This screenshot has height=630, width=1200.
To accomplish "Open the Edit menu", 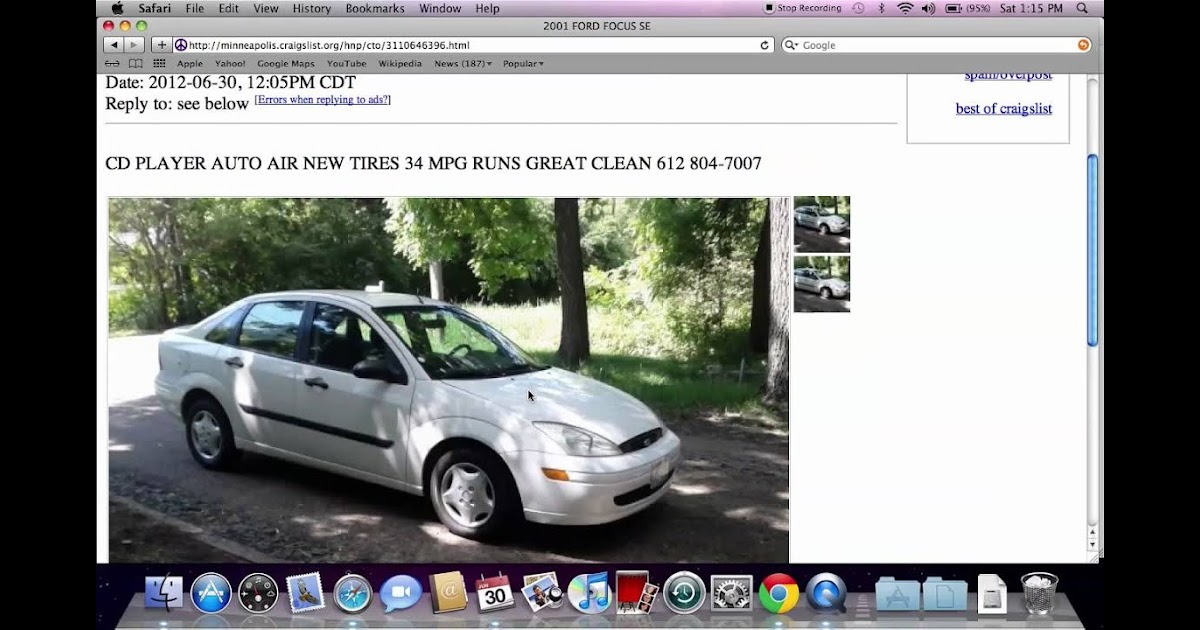I will pyautogui.click(x=229, y=8).
